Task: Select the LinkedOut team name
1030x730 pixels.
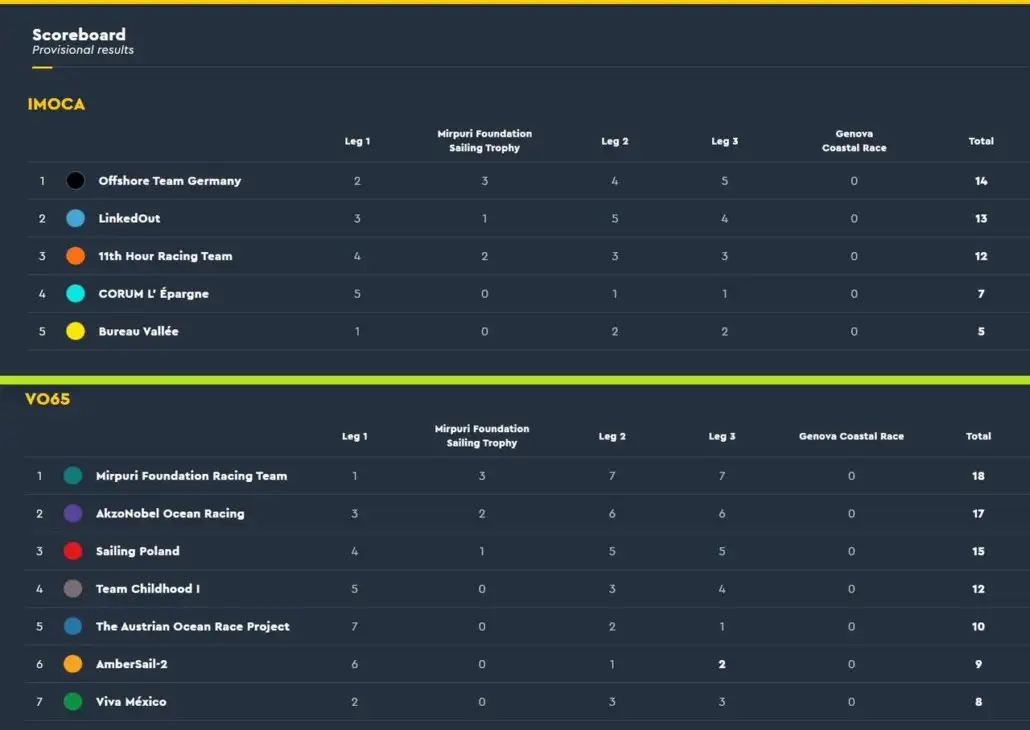Action: pyautogui.click(x=129, y=218)
